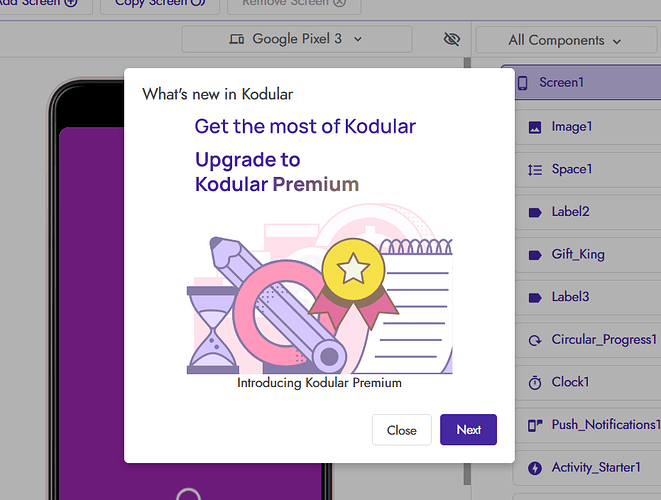The height and width of the screenshot is (500, 661).
Task: Select Push_Notifications1 component in tree
Action: click(588, 425)
